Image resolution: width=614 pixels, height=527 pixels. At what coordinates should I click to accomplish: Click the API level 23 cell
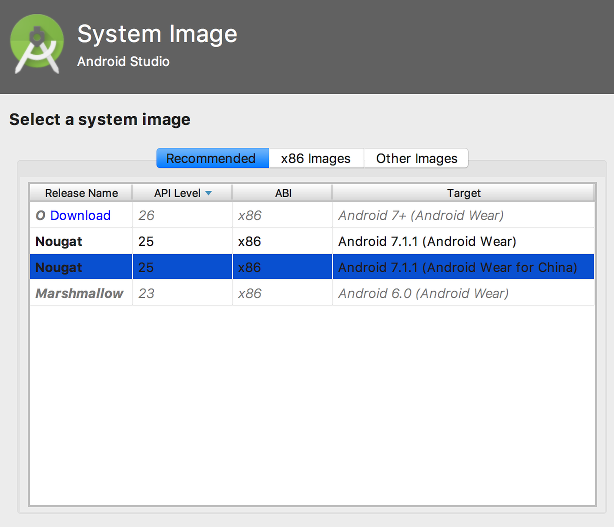pos(182,293)
